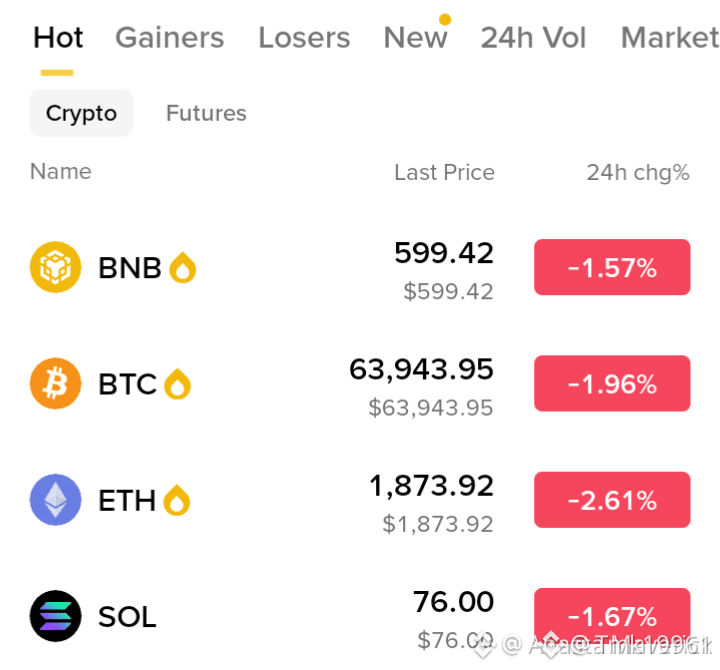This screenshot has width=720, height=670.
Task: Open the BTC price 63,943.95
Action: coord(421,369)
